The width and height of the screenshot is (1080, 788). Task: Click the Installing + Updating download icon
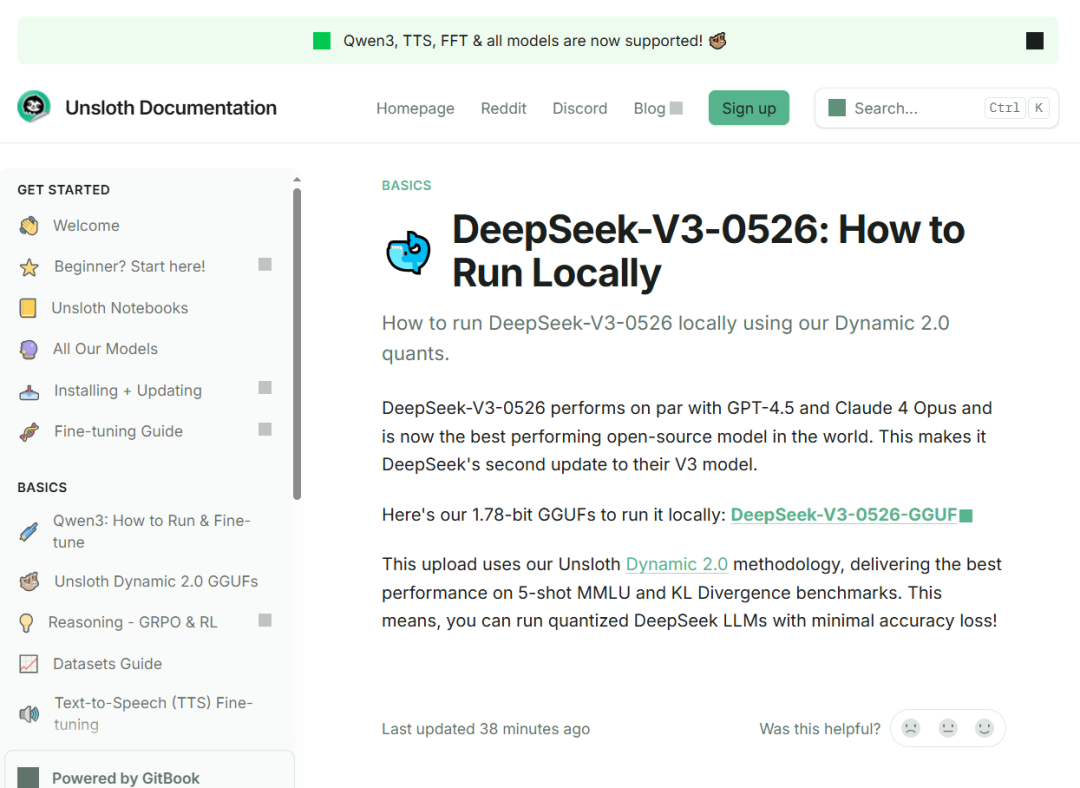29,391
